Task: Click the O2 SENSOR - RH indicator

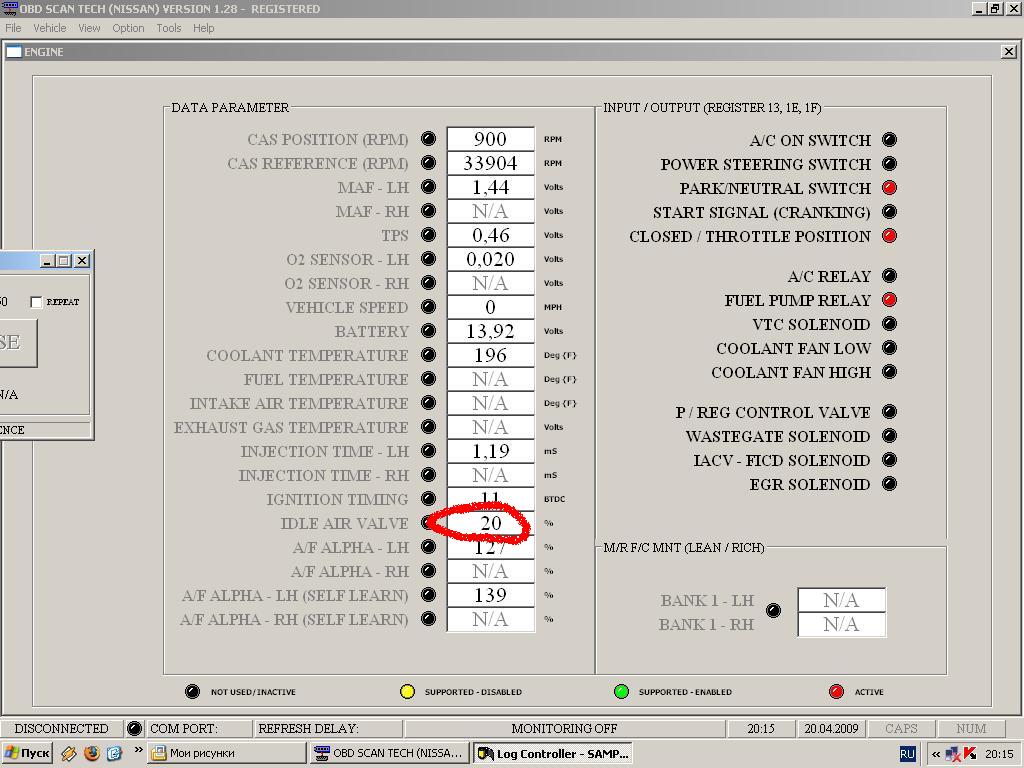Action: tap(428, 282)
